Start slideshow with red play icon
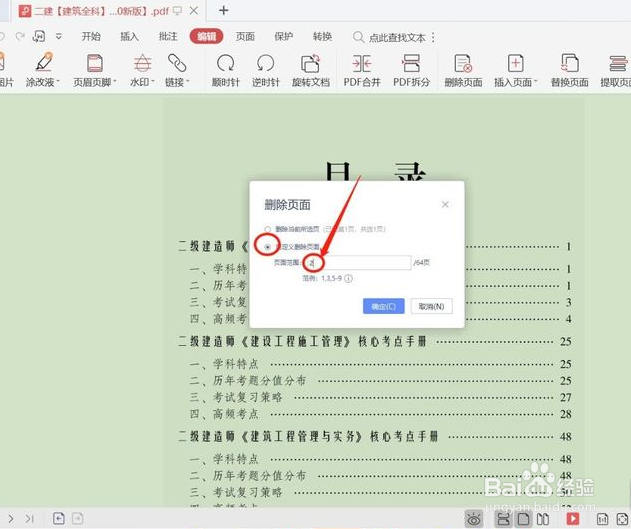 (x=572, y=519)
